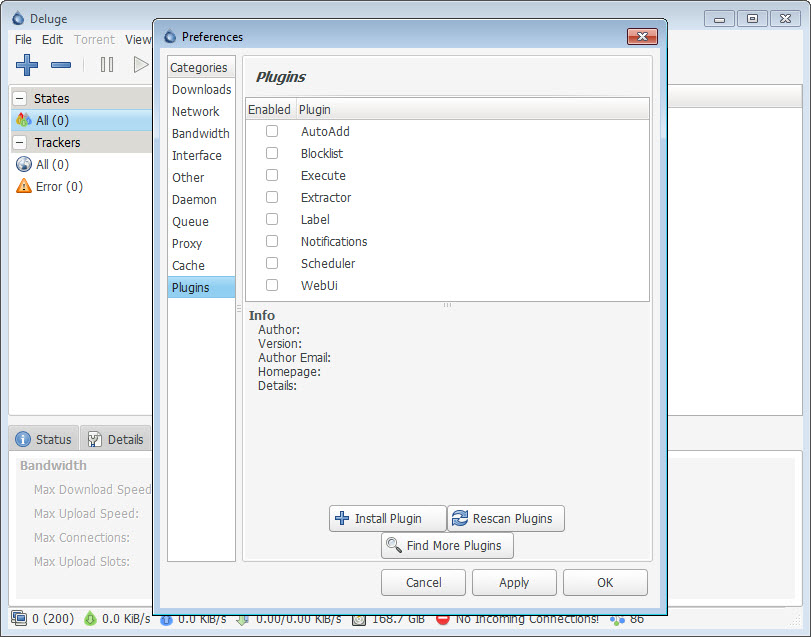Image resolution: width=811 pixels, height=637 pixels.
Task: Close the Preferences dialog
Action: pos(642,36)
